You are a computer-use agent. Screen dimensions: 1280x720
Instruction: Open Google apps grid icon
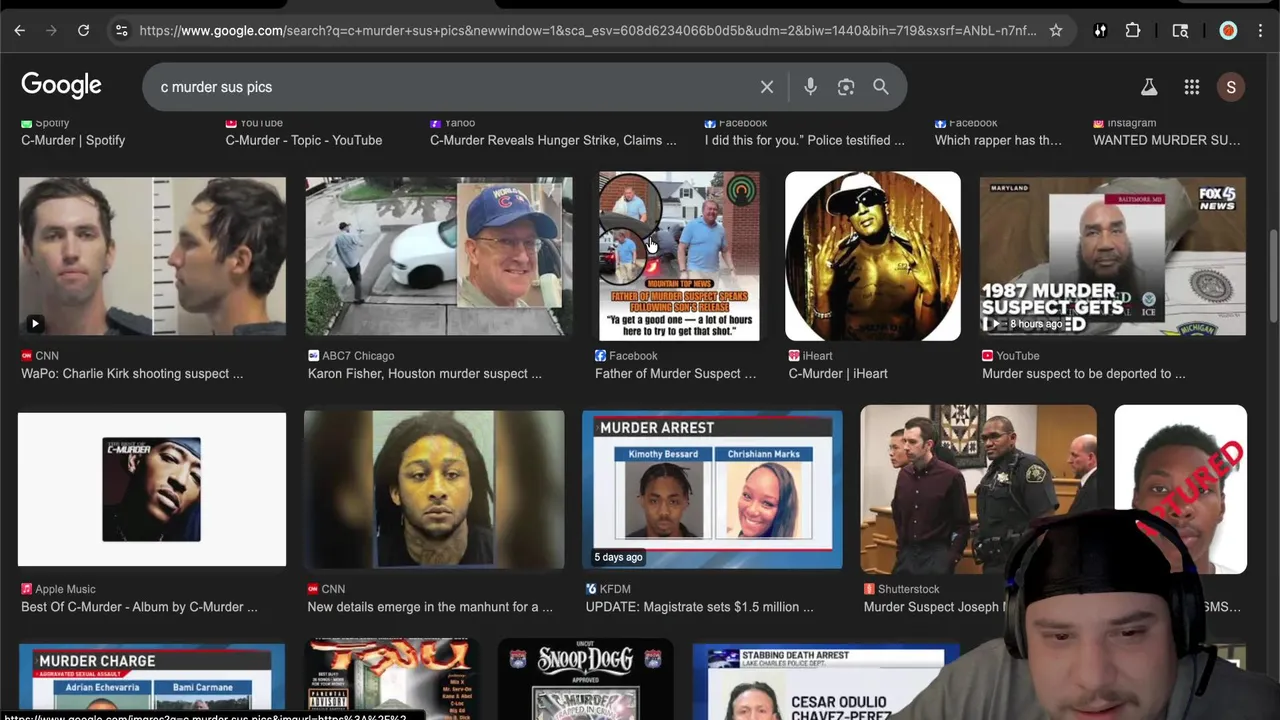[1192, 87]
